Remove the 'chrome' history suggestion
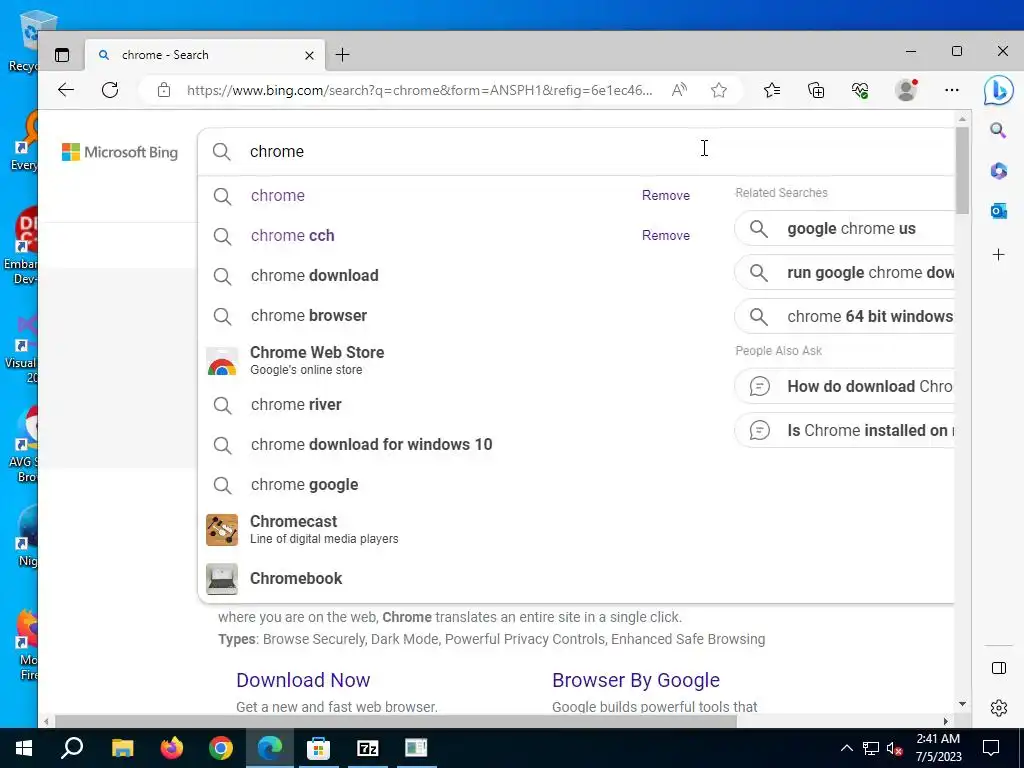 tap(665, 195)
